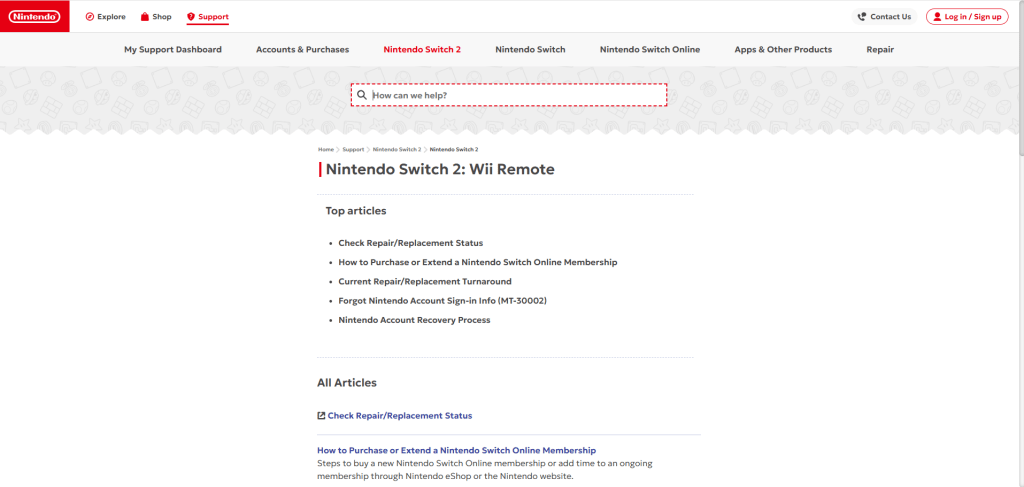The width and height of the screenshot is (1024, 487).
Task: Click the Home breadcrumb link
Action: [326, 149]
